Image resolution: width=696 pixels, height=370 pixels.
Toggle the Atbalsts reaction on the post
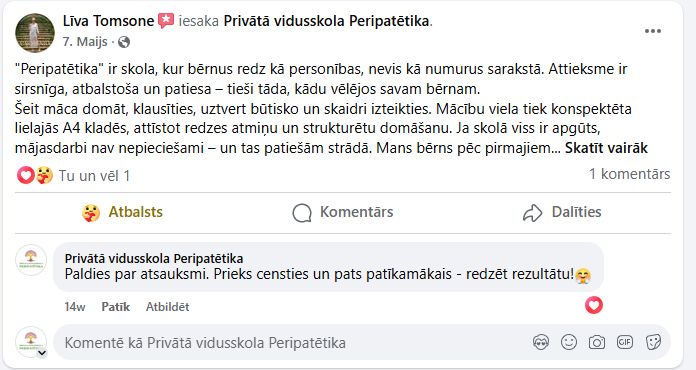(x=123, y=213)
